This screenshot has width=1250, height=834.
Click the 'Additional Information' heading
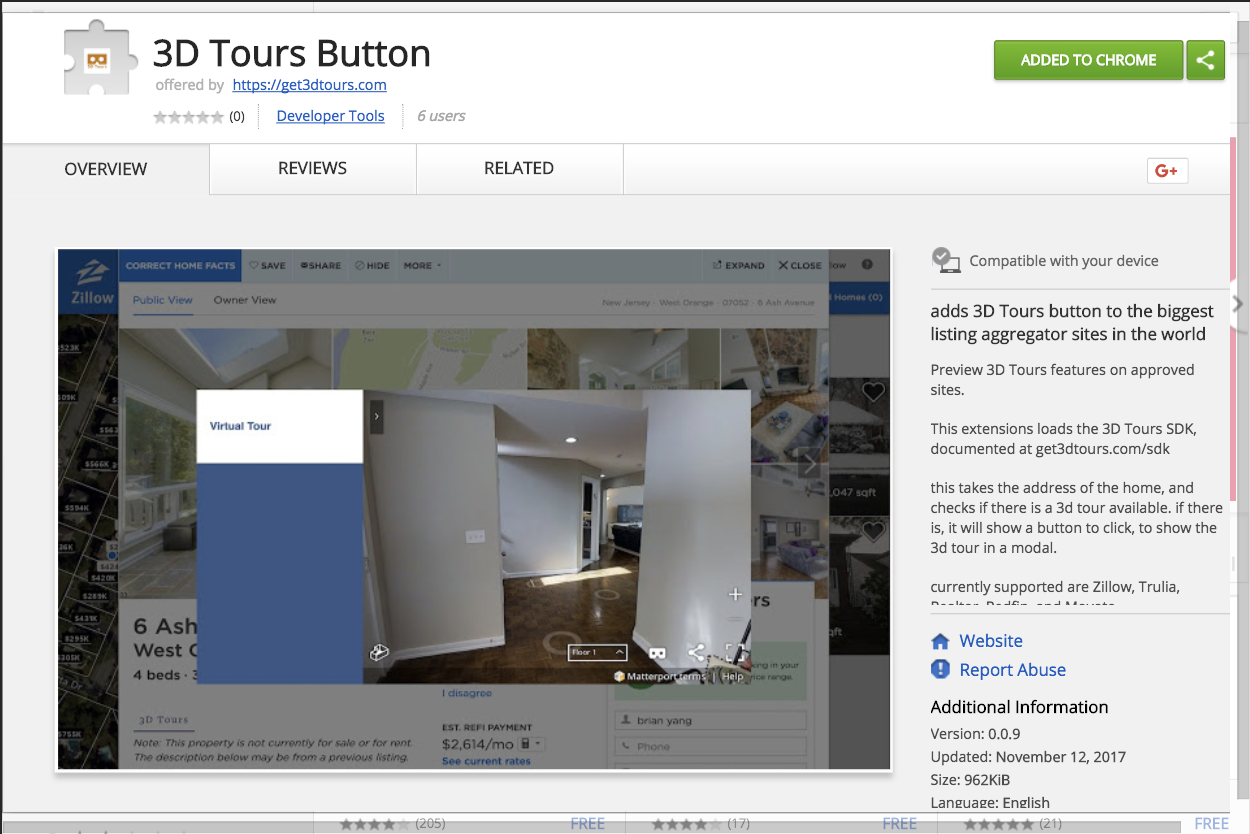pos(1019,707)
